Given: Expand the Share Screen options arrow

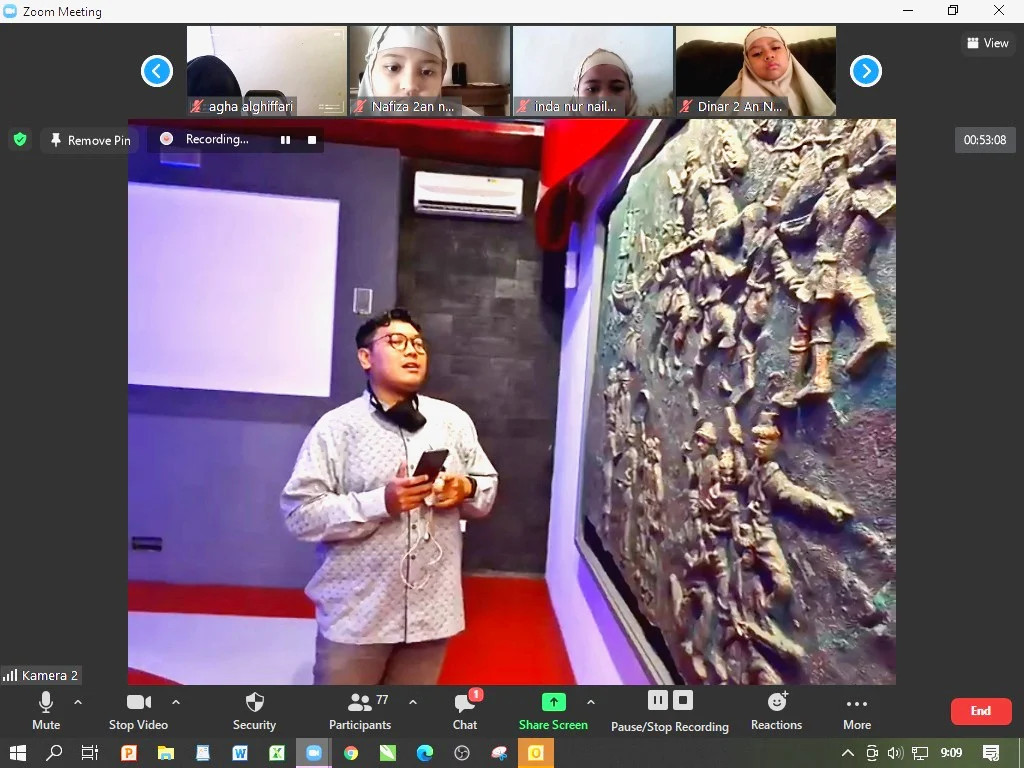Looking at the screenshot, I should 590,702.
